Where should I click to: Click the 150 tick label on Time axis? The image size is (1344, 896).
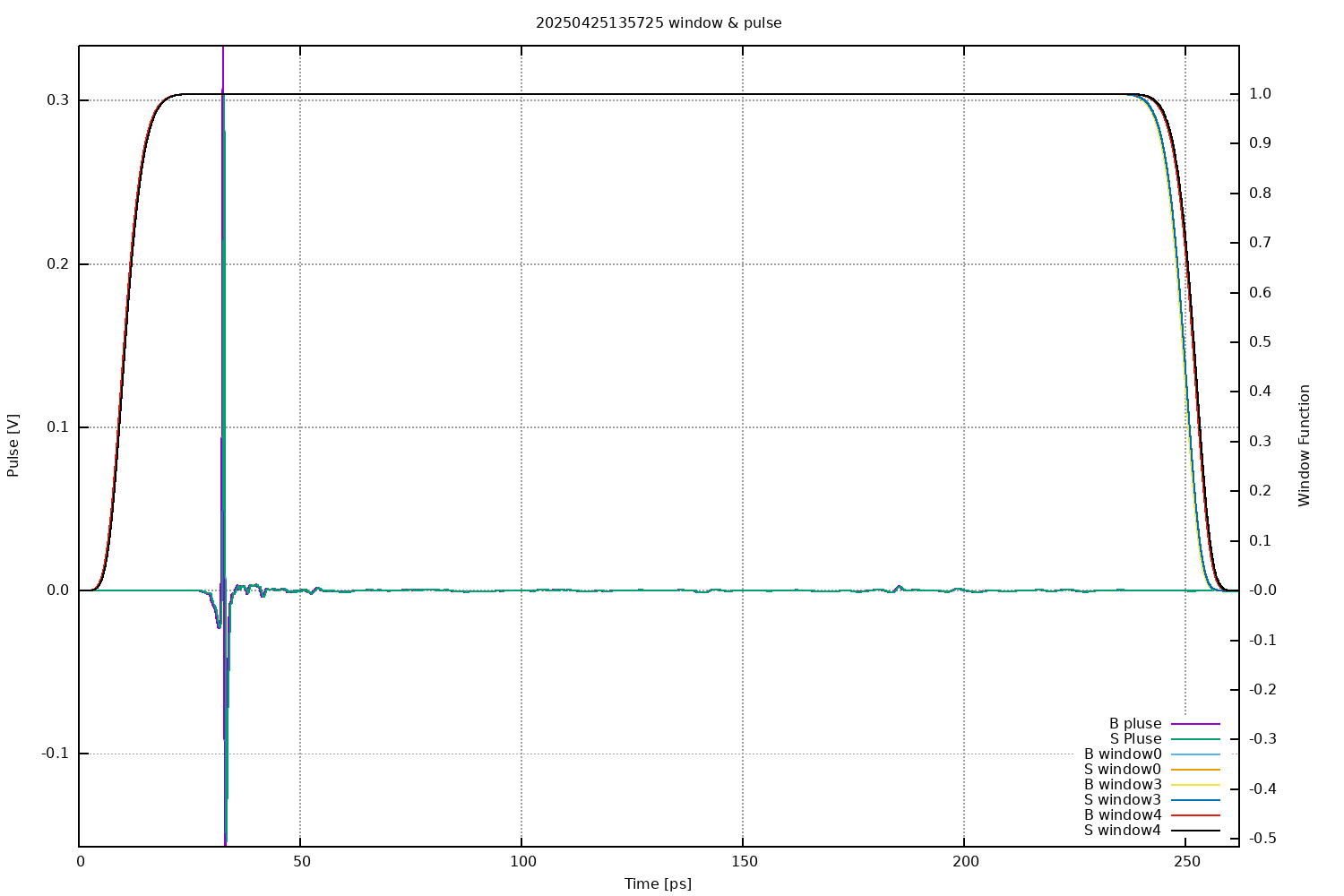point(744,862)
